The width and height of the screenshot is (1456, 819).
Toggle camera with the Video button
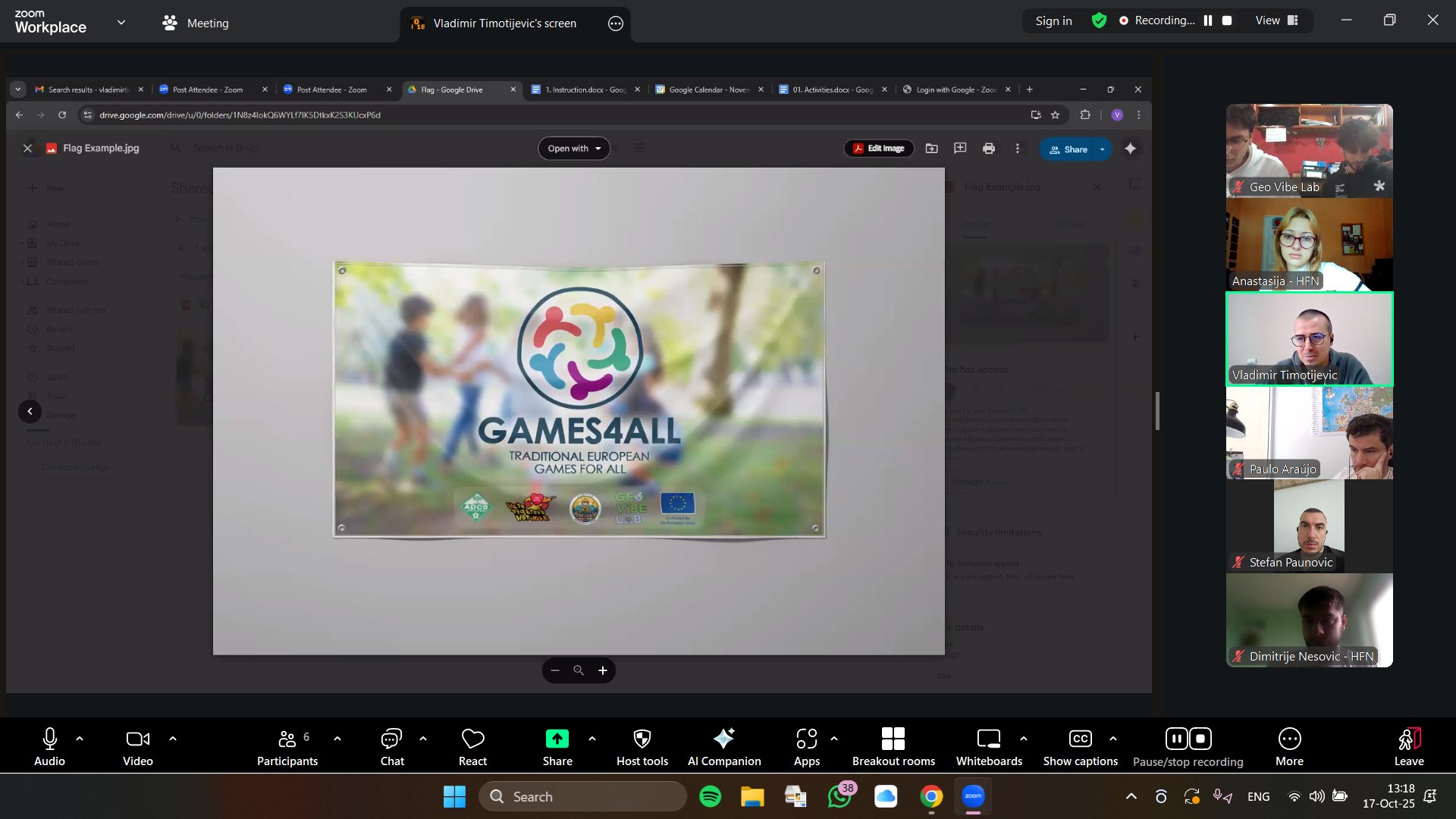[x=138, y=747]
